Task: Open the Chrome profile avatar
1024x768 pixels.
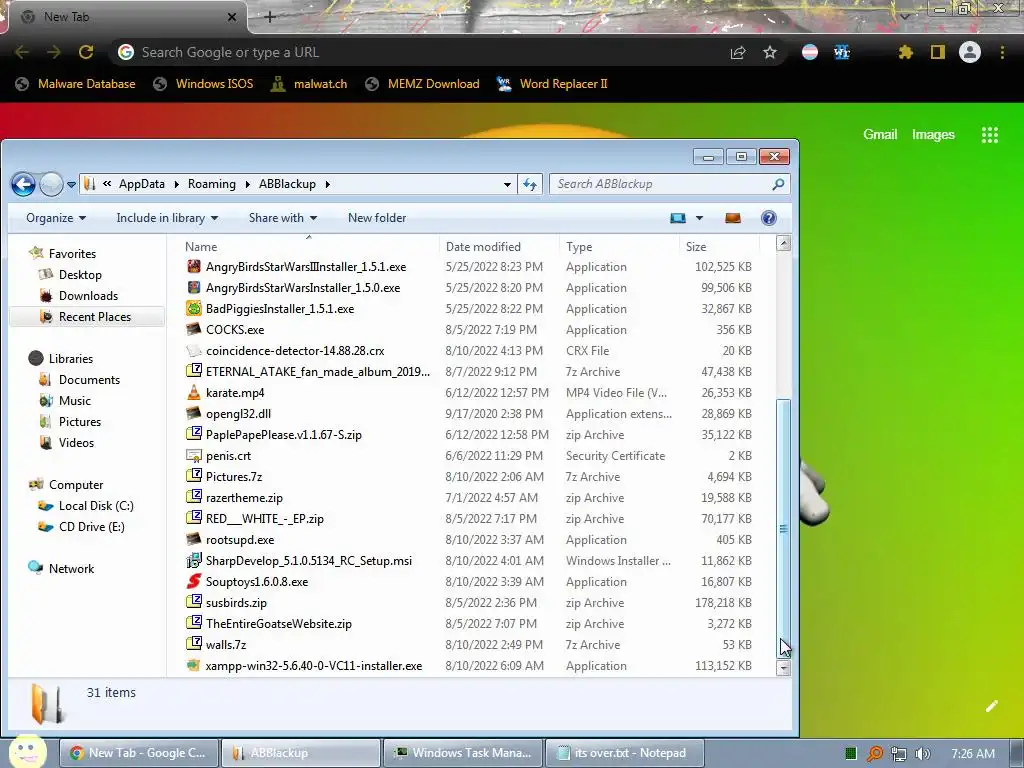Action: tap(970, 52)
